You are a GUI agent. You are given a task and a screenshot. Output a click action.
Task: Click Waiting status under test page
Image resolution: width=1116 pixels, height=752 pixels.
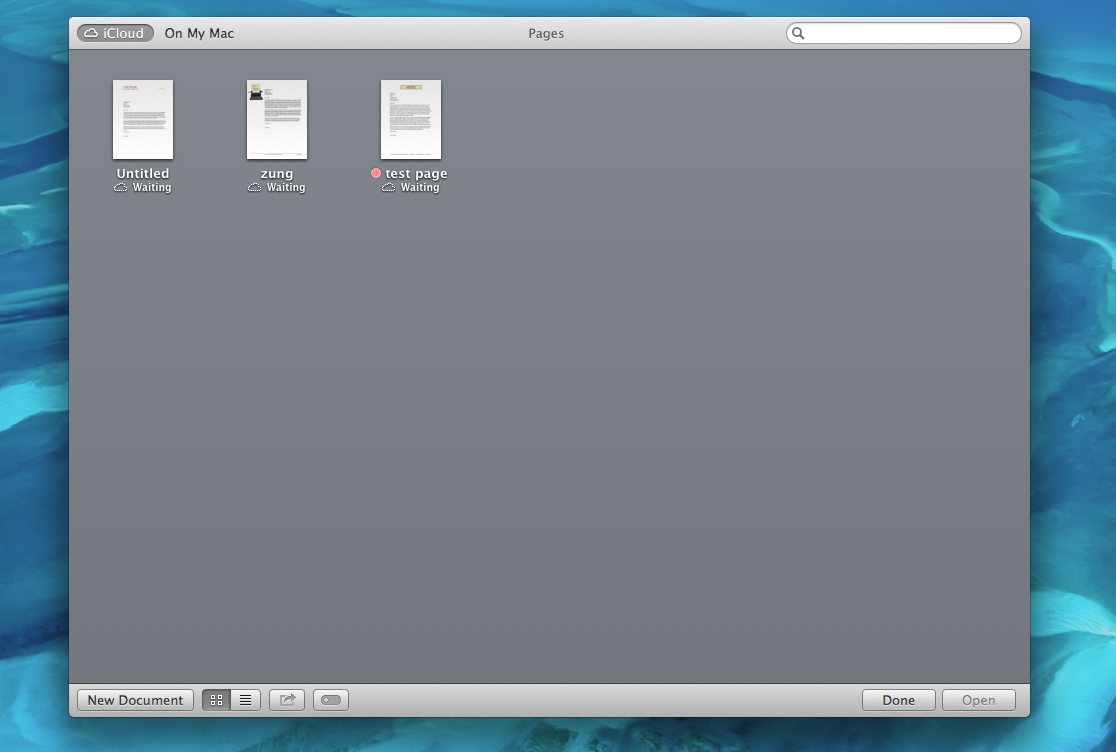(x=420, y=188)
